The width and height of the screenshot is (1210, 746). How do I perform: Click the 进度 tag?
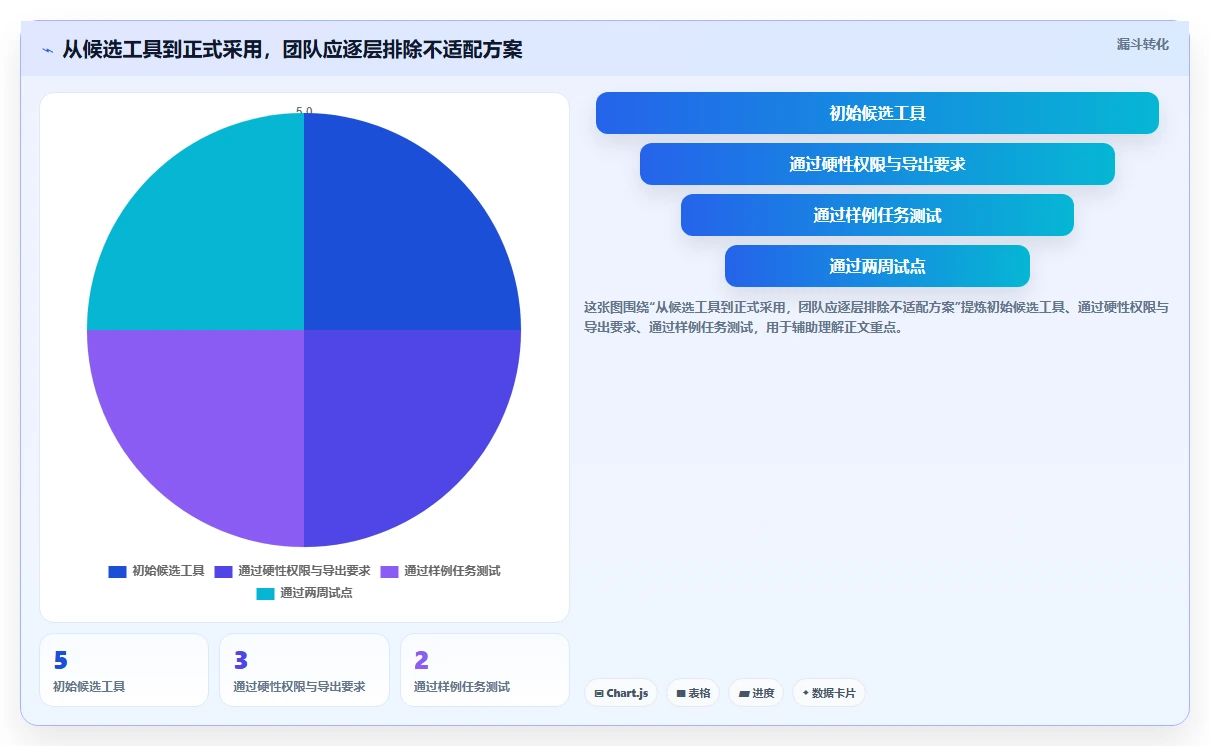pyautogui.click(x=756, y=693)
